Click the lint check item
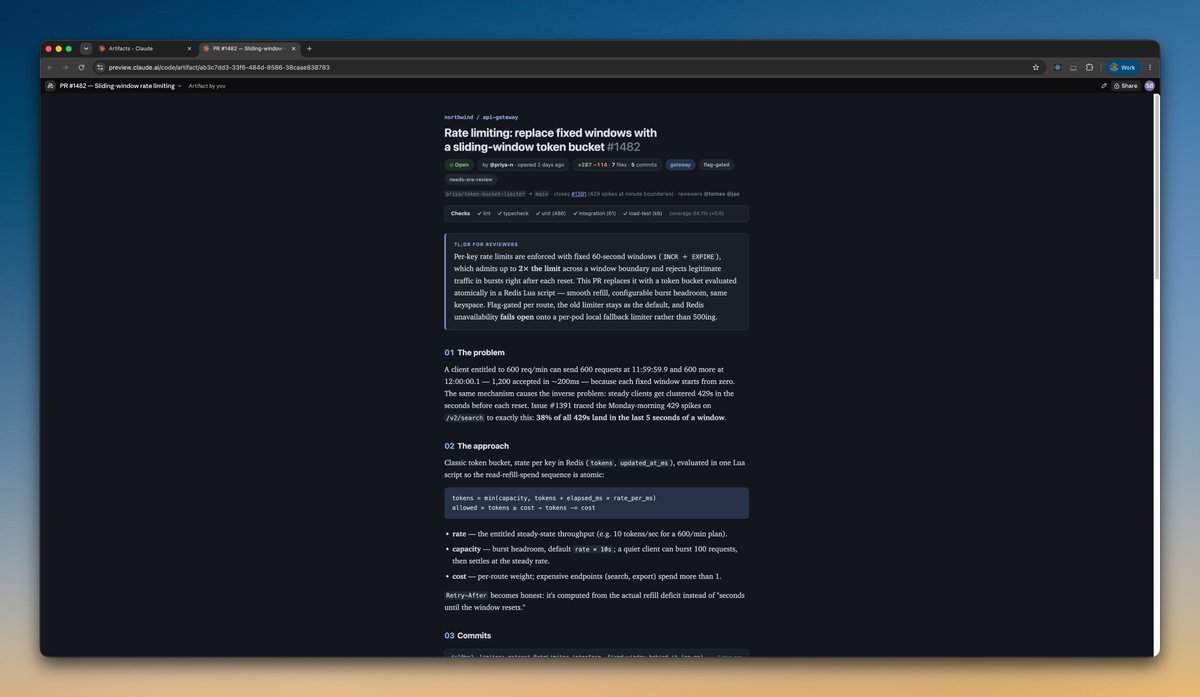1200x697 pixels. click(x=482, y=213)
